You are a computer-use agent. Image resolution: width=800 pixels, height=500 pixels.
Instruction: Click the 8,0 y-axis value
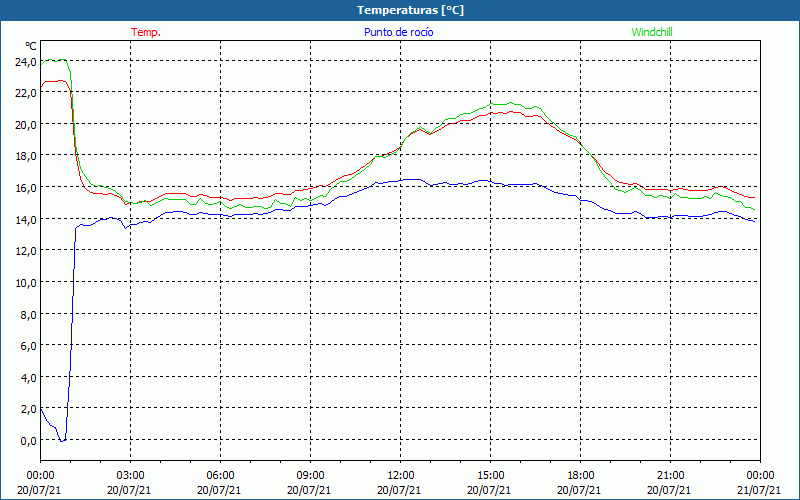[x=28, y=314]
